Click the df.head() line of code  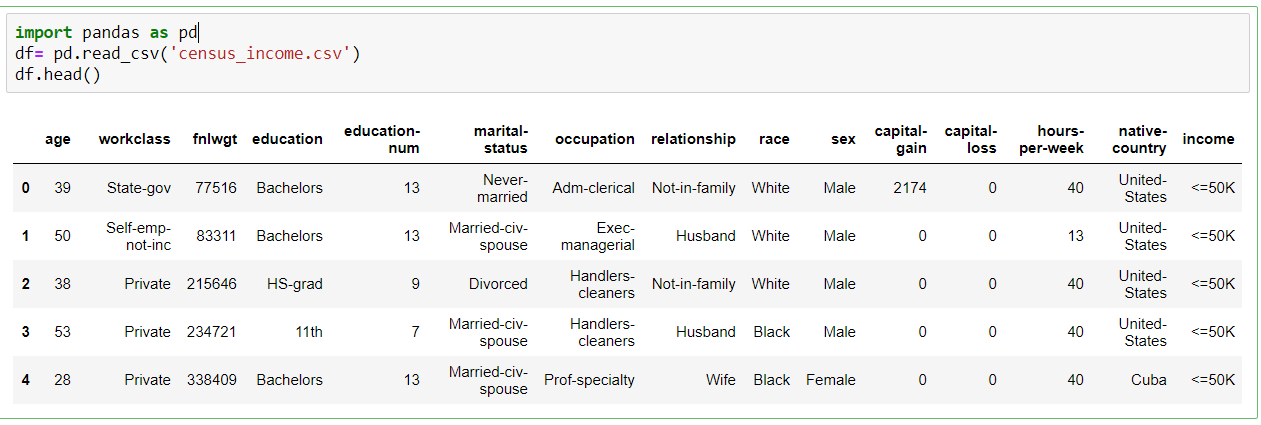pyautogui.click(x=58, y=74)
